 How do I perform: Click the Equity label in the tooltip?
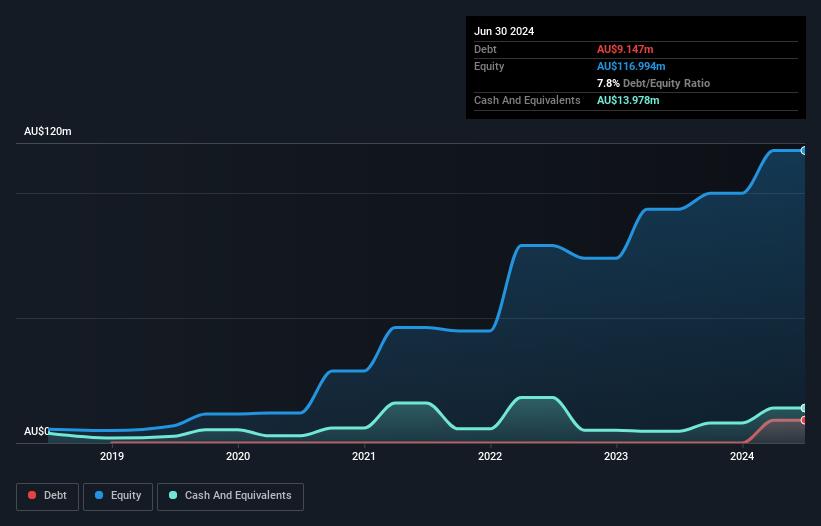(x=489, y=66)
